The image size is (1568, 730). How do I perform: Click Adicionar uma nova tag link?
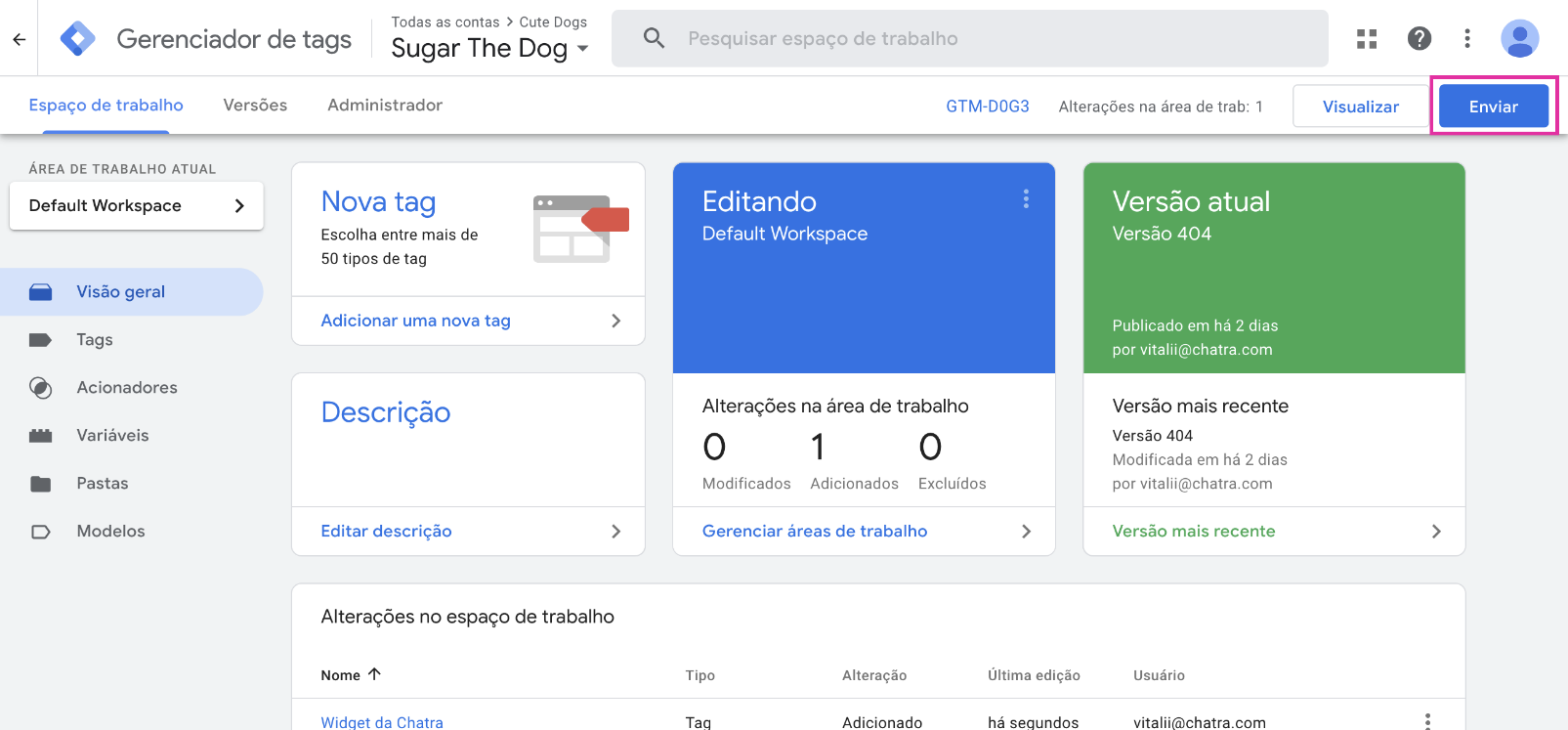tap(416, 321)
